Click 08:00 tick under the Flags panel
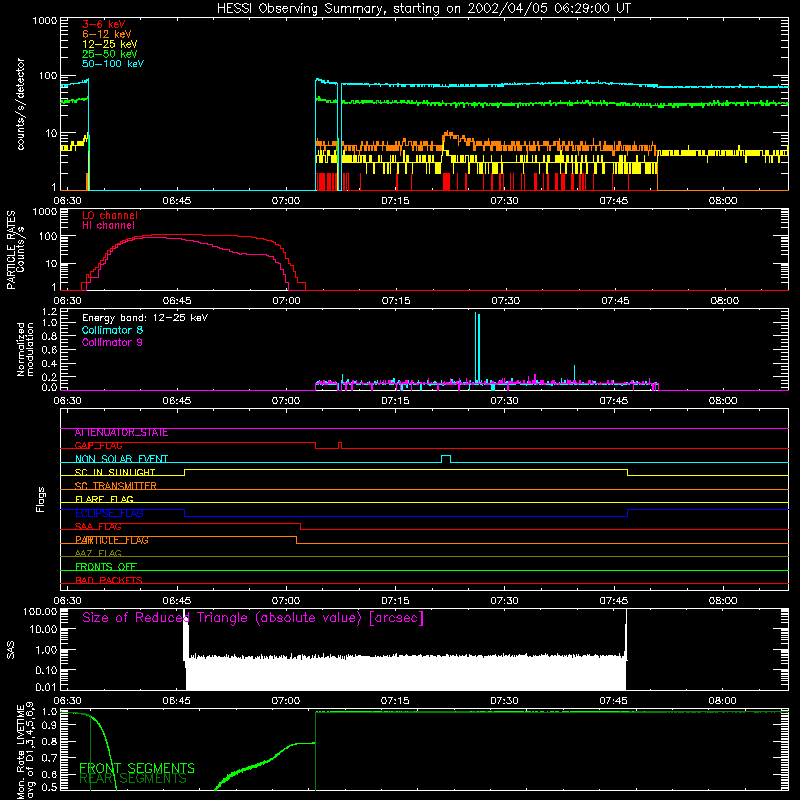 723,601
